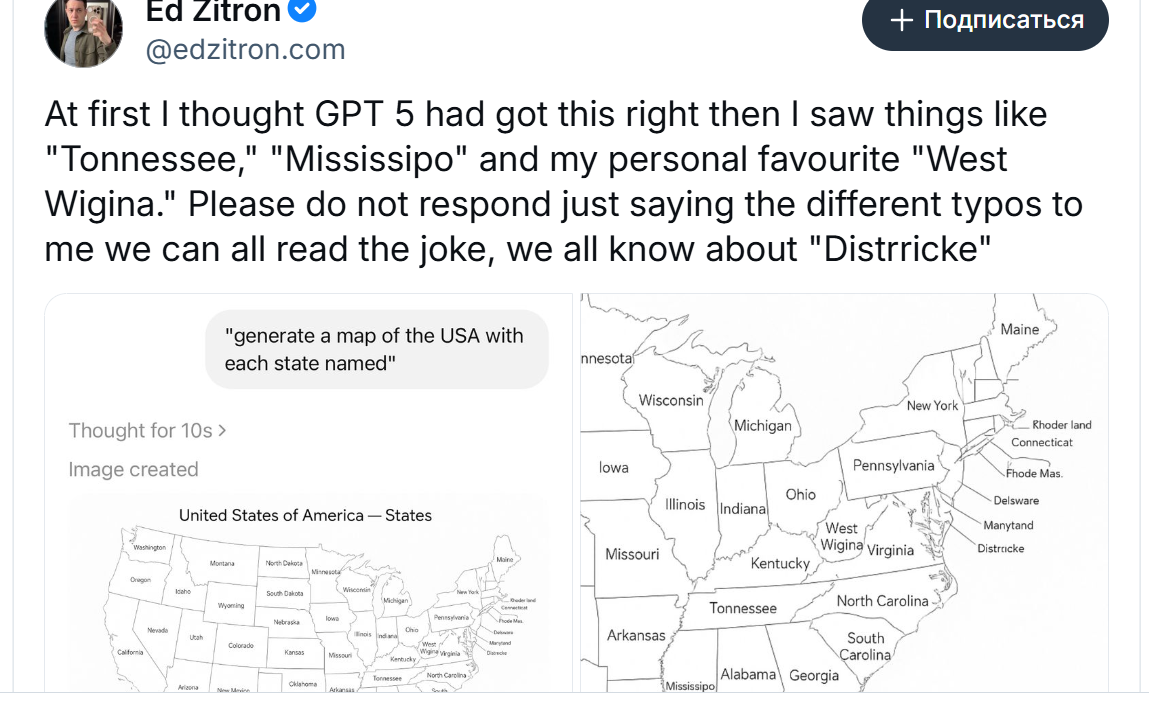1149x703 pixels.
Task: Click the 'Distrricke' label on the map
Action: click(x=1000, y=548)
